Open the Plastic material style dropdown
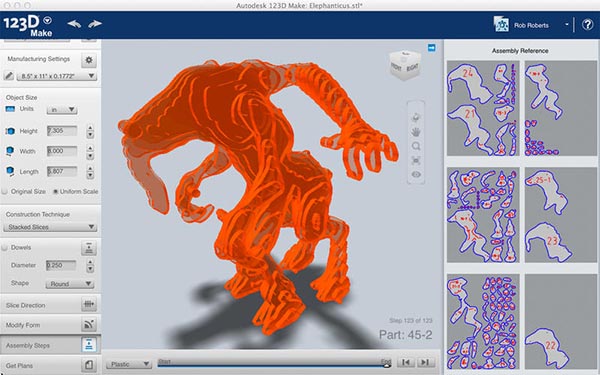 (x=129, y=364)
